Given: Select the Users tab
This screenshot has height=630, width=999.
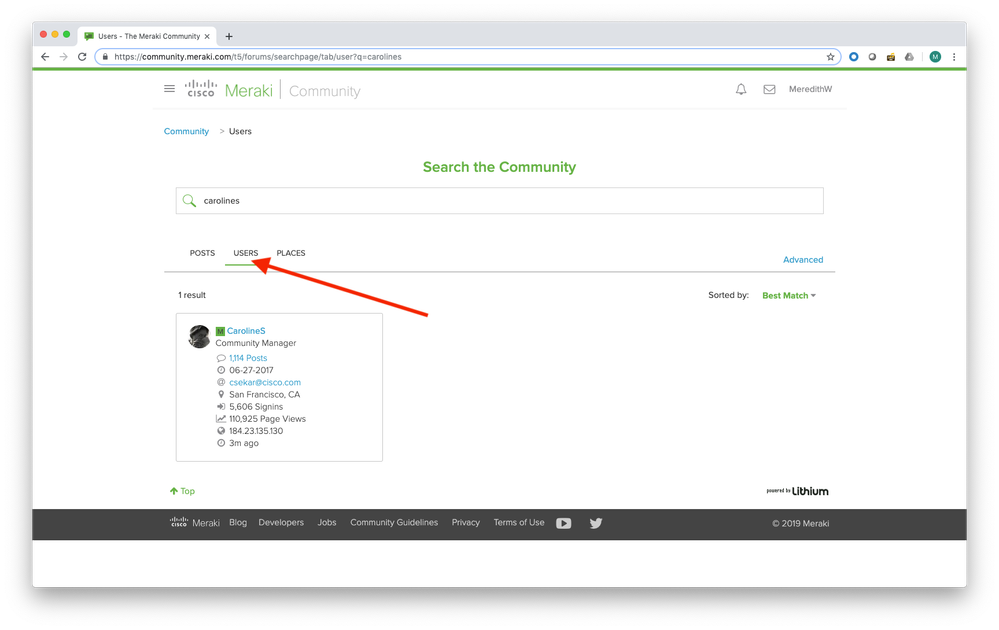Looking at the screenshot, I should 246,254.
